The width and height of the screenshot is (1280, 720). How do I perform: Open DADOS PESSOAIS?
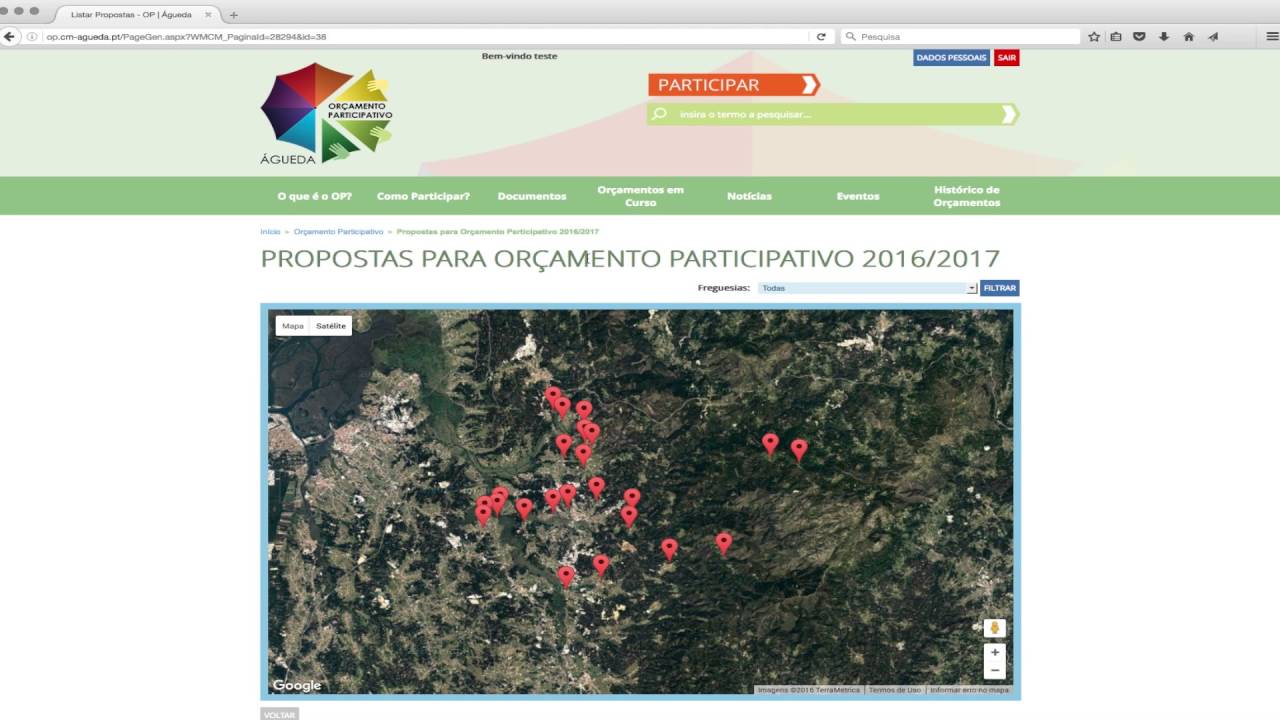[x=951, y=58]
